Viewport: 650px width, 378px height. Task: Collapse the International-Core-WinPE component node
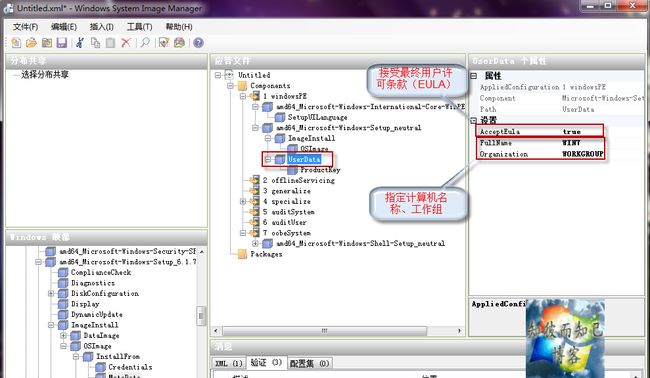[255, 107]
